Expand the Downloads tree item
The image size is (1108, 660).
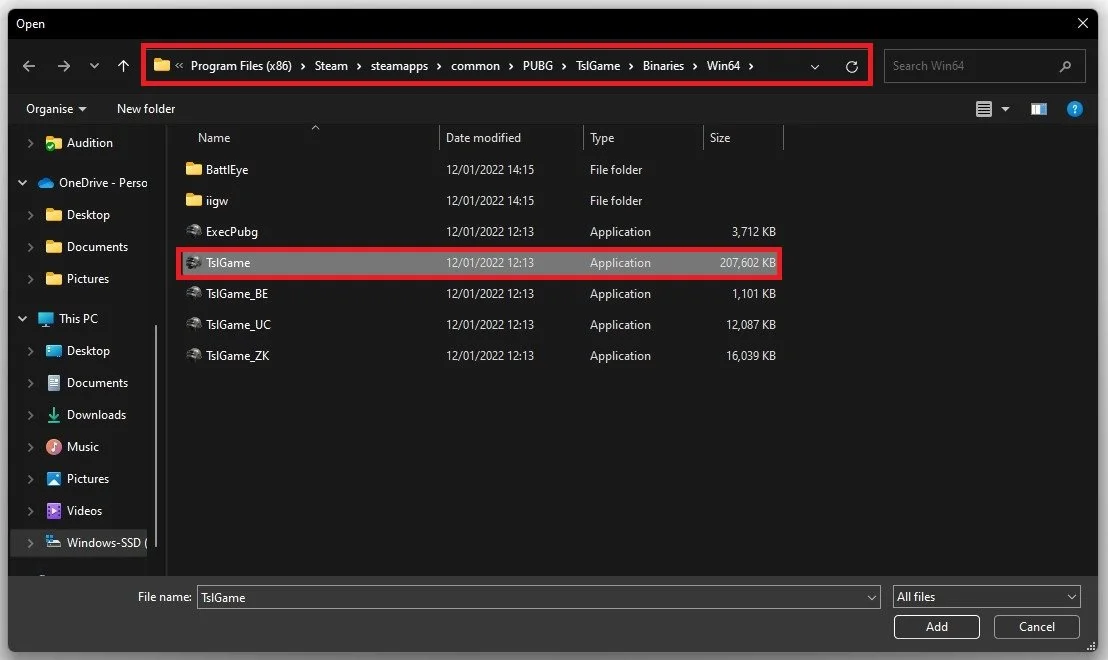[x=30, y=415]
